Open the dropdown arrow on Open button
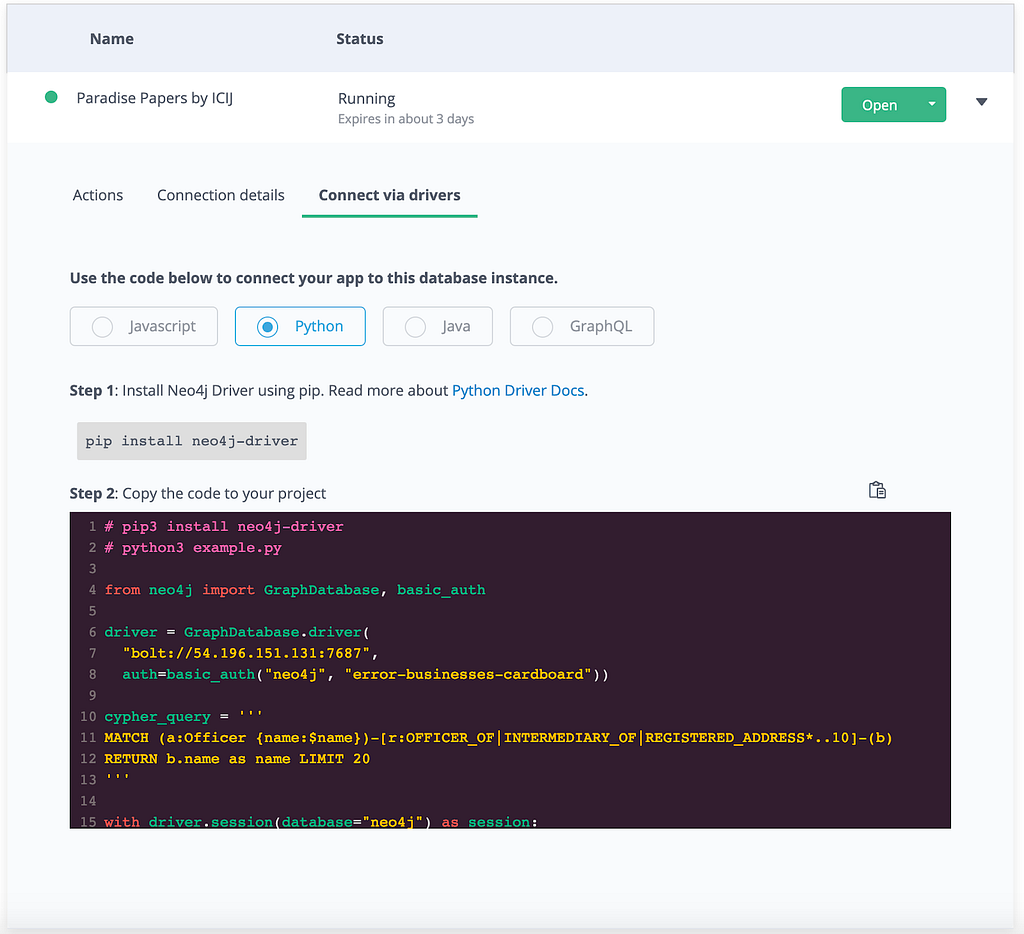The image size is (1024, 934). point(932,105)
